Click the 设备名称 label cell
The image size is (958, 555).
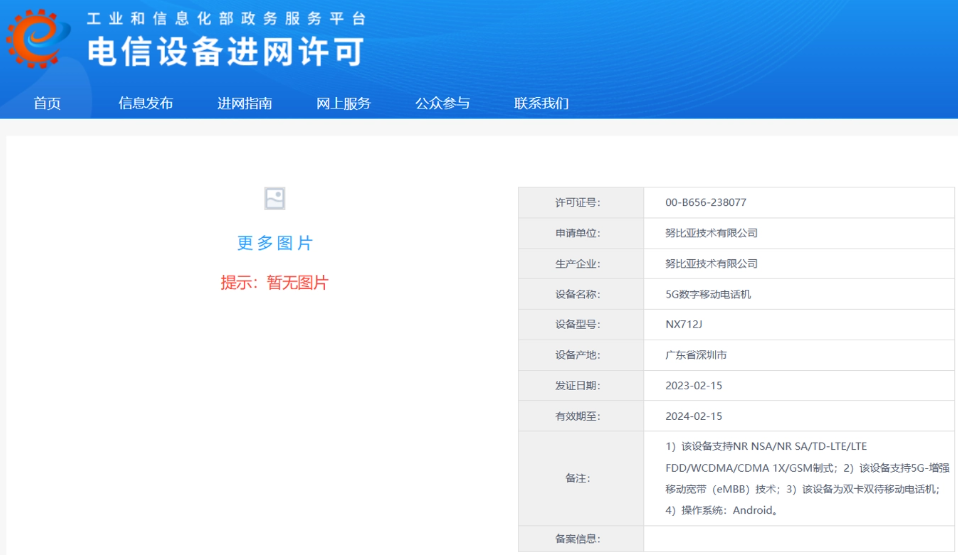tap(581, 294)
